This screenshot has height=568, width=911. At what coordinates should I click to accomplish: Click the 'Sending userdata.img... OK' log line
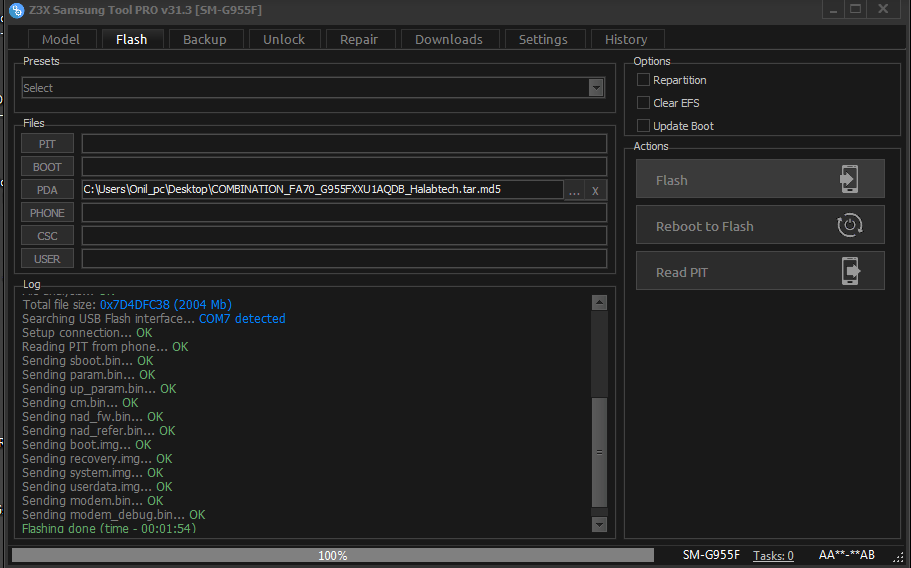(x=97, y=487)
